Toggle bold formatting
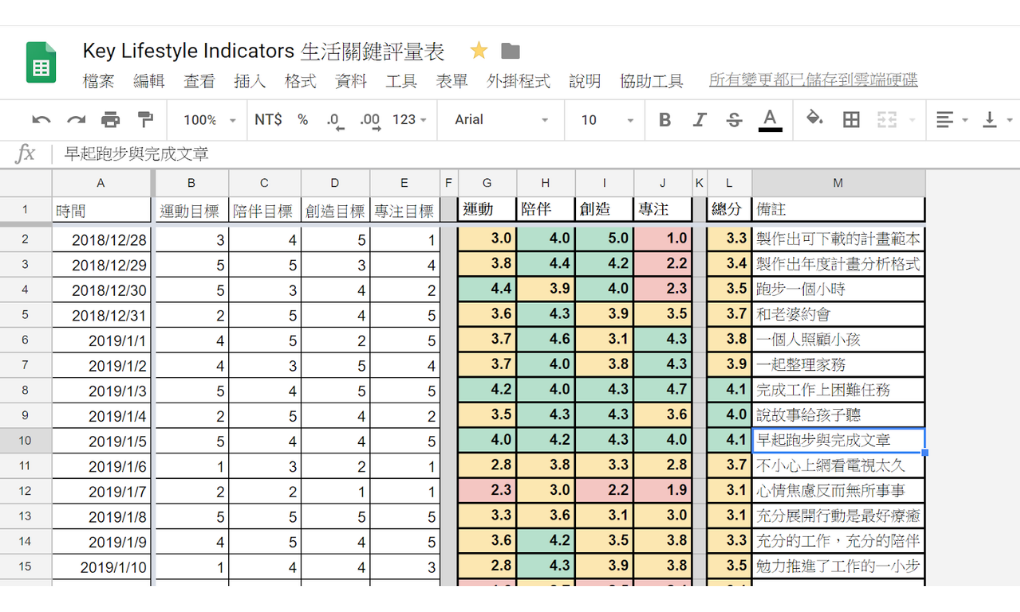 pyautogui.click(x=664, y=120)
